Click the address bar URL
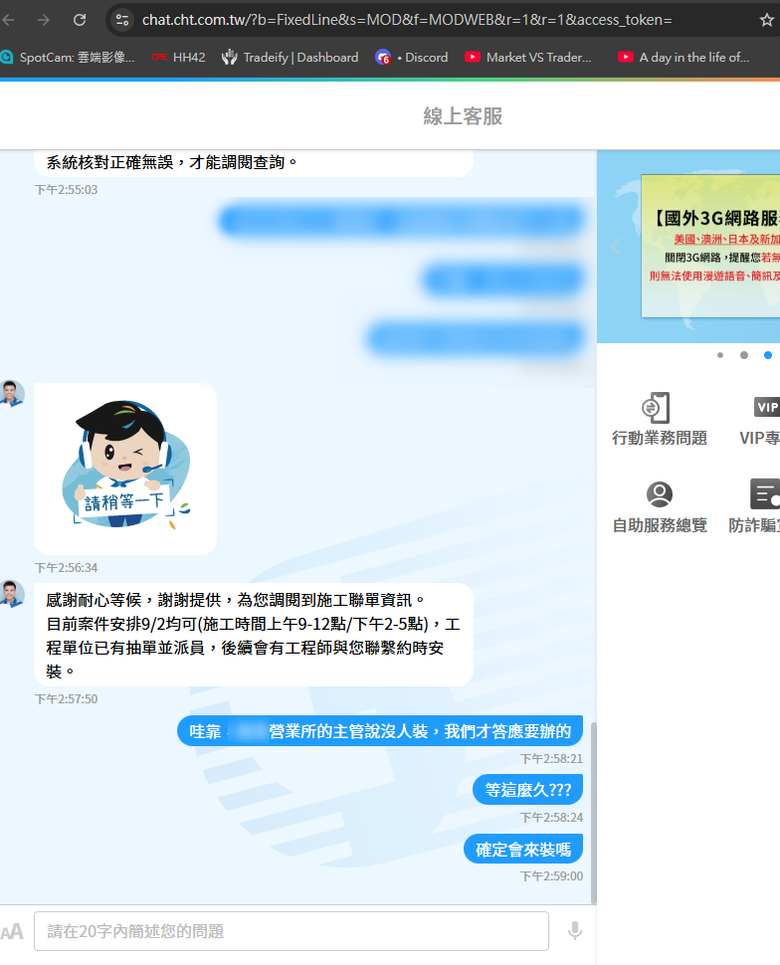 pyautogui.click(x=406, y=20)
